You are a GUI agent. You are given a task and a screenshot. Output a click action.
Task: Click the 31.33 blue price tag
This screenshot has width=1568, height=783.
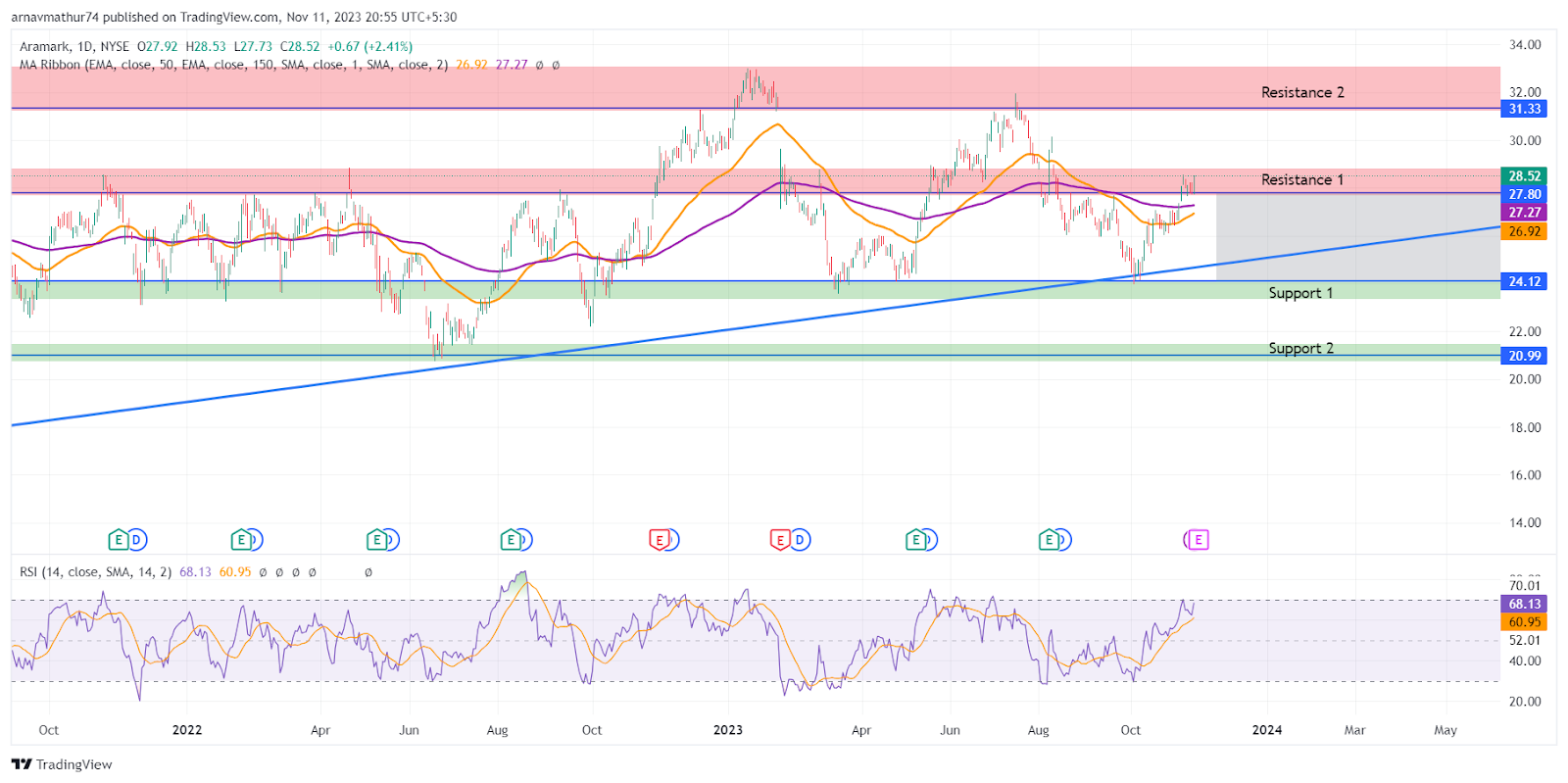(1524, 109)
